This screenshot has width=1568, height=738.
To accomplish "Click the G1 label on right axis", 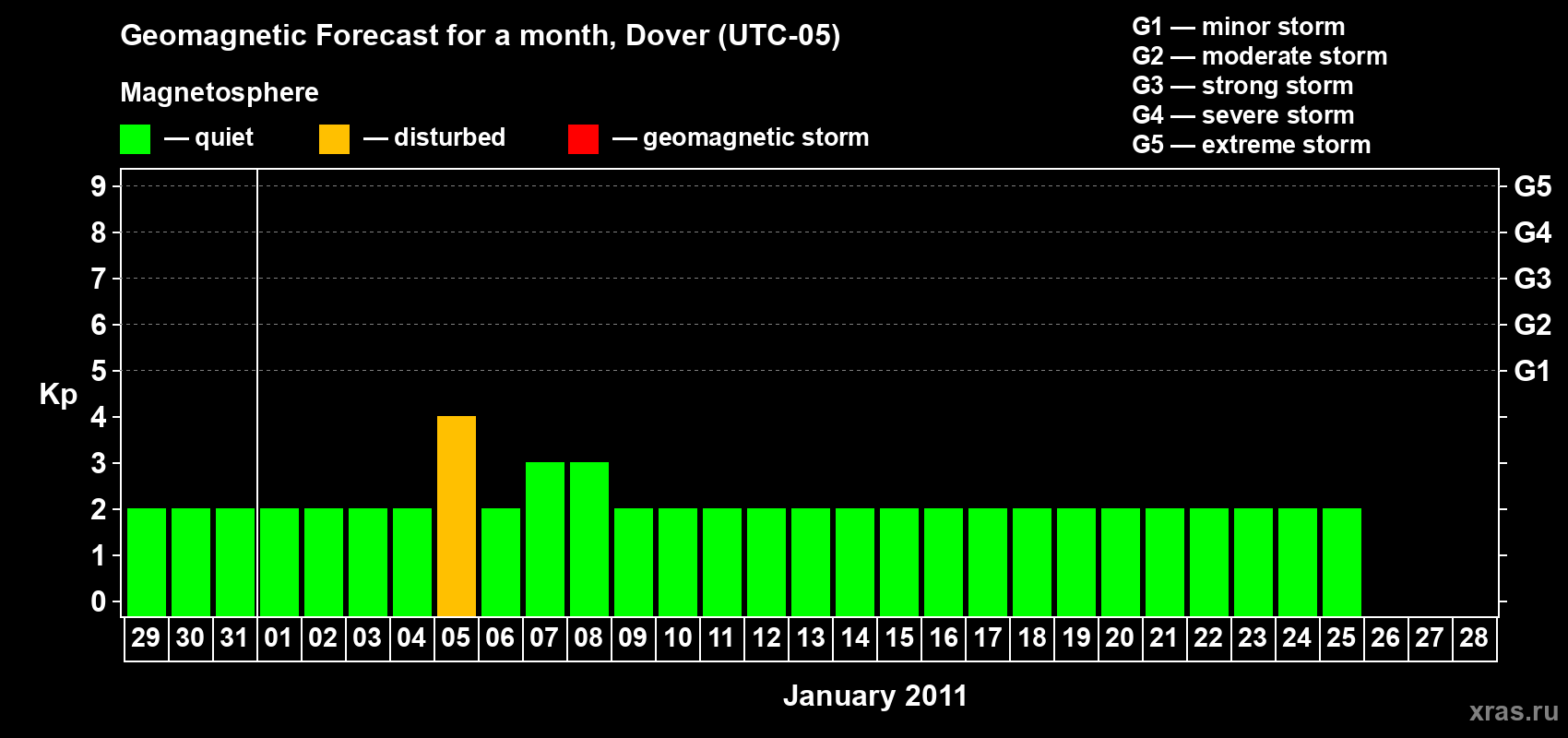I will point(1533,371).
